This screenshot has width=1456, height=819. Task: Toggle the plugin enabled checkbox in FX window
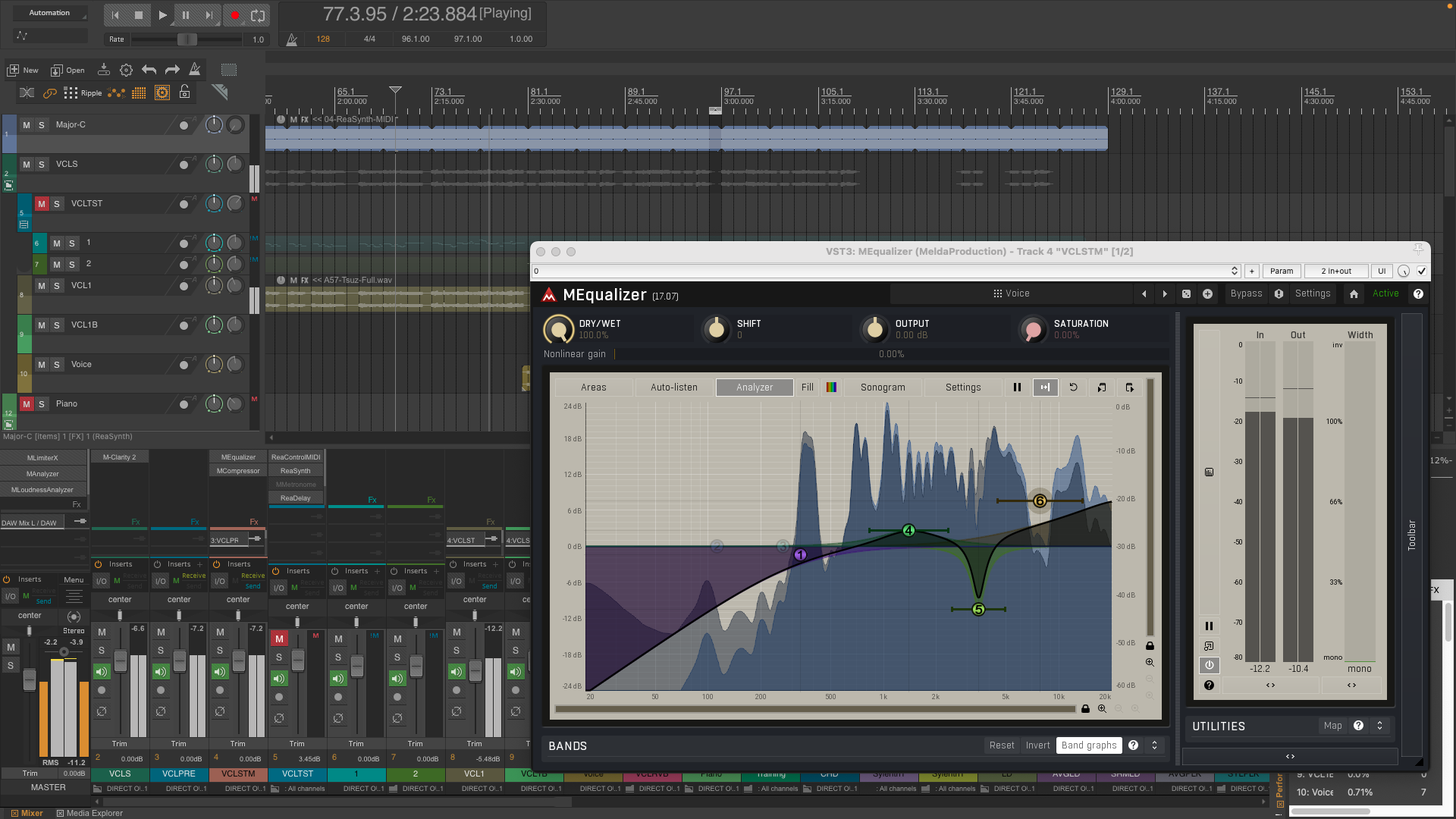point(1422,271)
